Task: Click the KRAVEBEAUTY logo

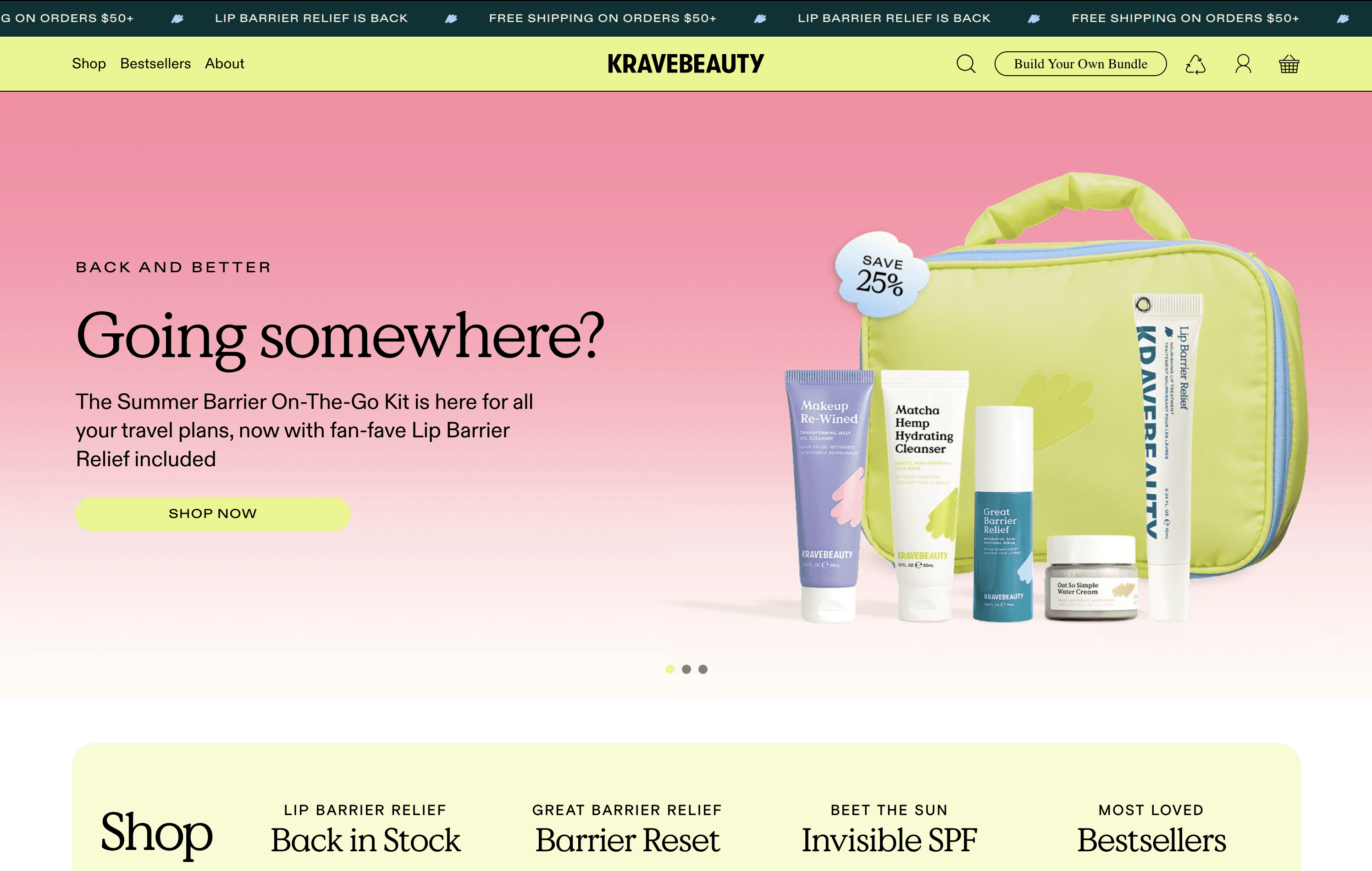Action: point(686,64)
